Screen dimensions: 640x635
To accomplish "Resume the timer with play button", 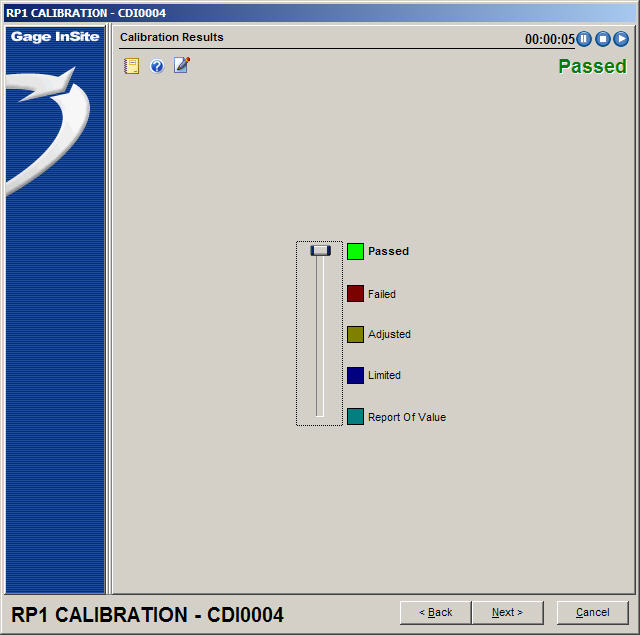I will click(x=621, y=39).
